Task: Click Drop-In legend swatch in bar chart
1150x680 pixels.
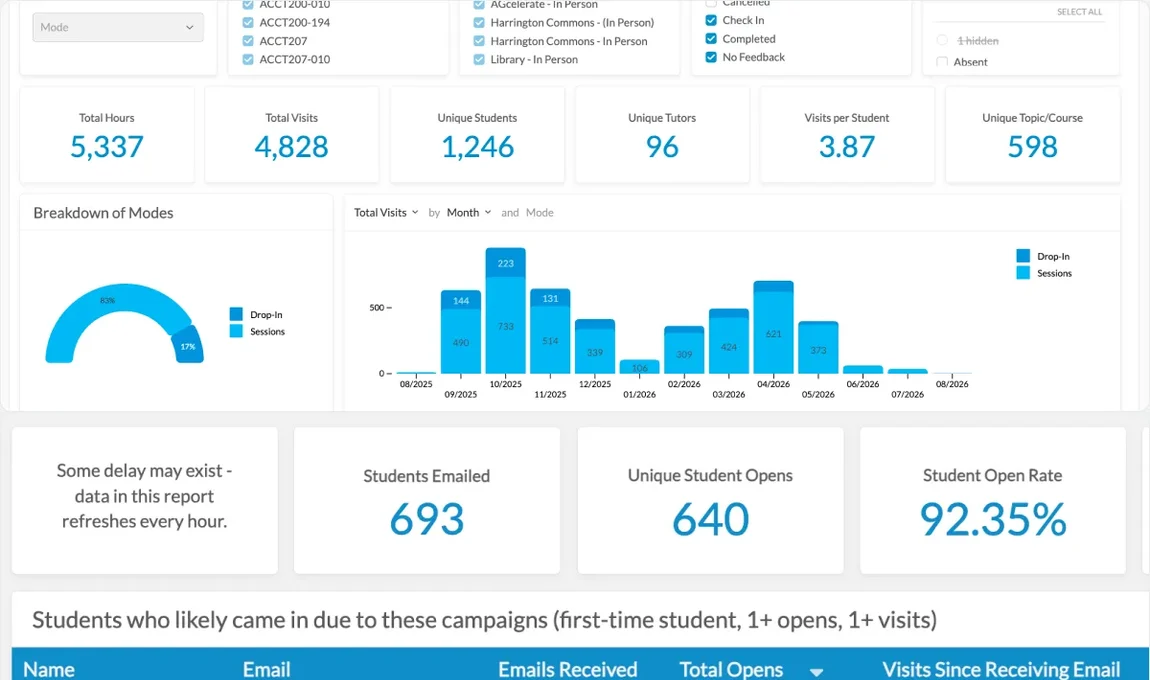Action: (x=1023, y=256)
